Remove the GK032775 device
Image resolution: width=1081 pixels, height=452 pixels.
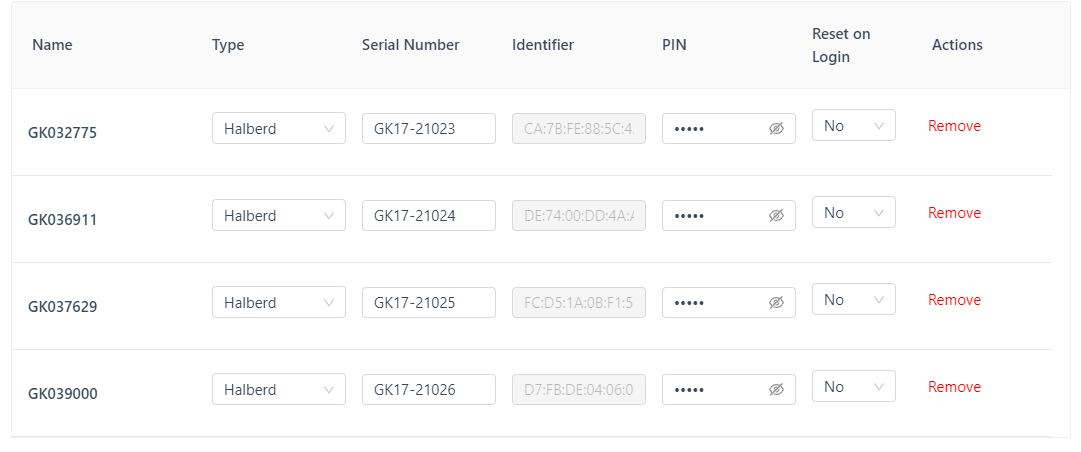(x=954, y=126)
